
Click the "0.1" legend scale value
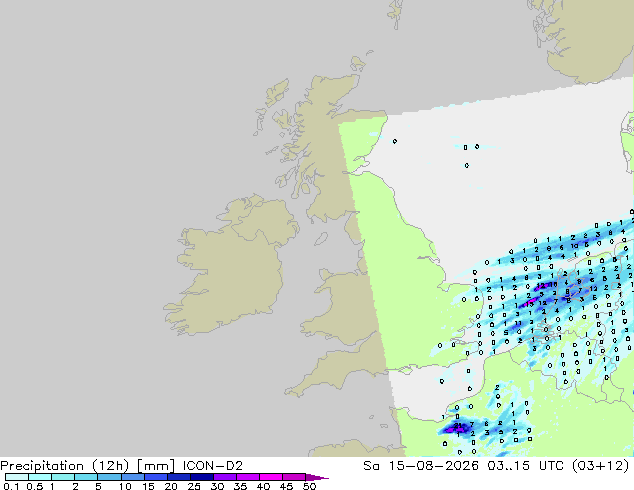[11, 486]
